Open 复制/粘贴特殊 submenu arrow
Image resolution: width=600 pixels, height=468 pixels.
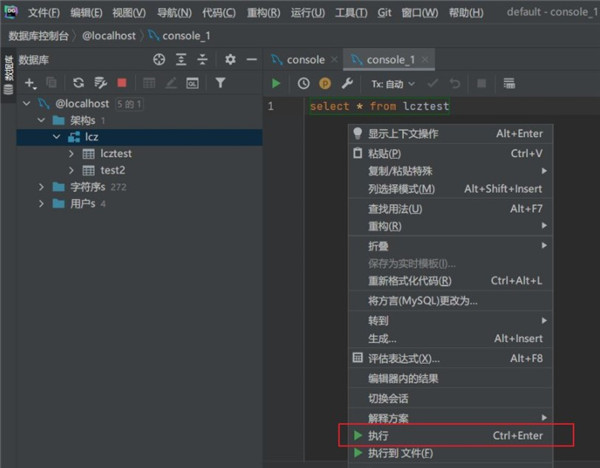(544, 171)
